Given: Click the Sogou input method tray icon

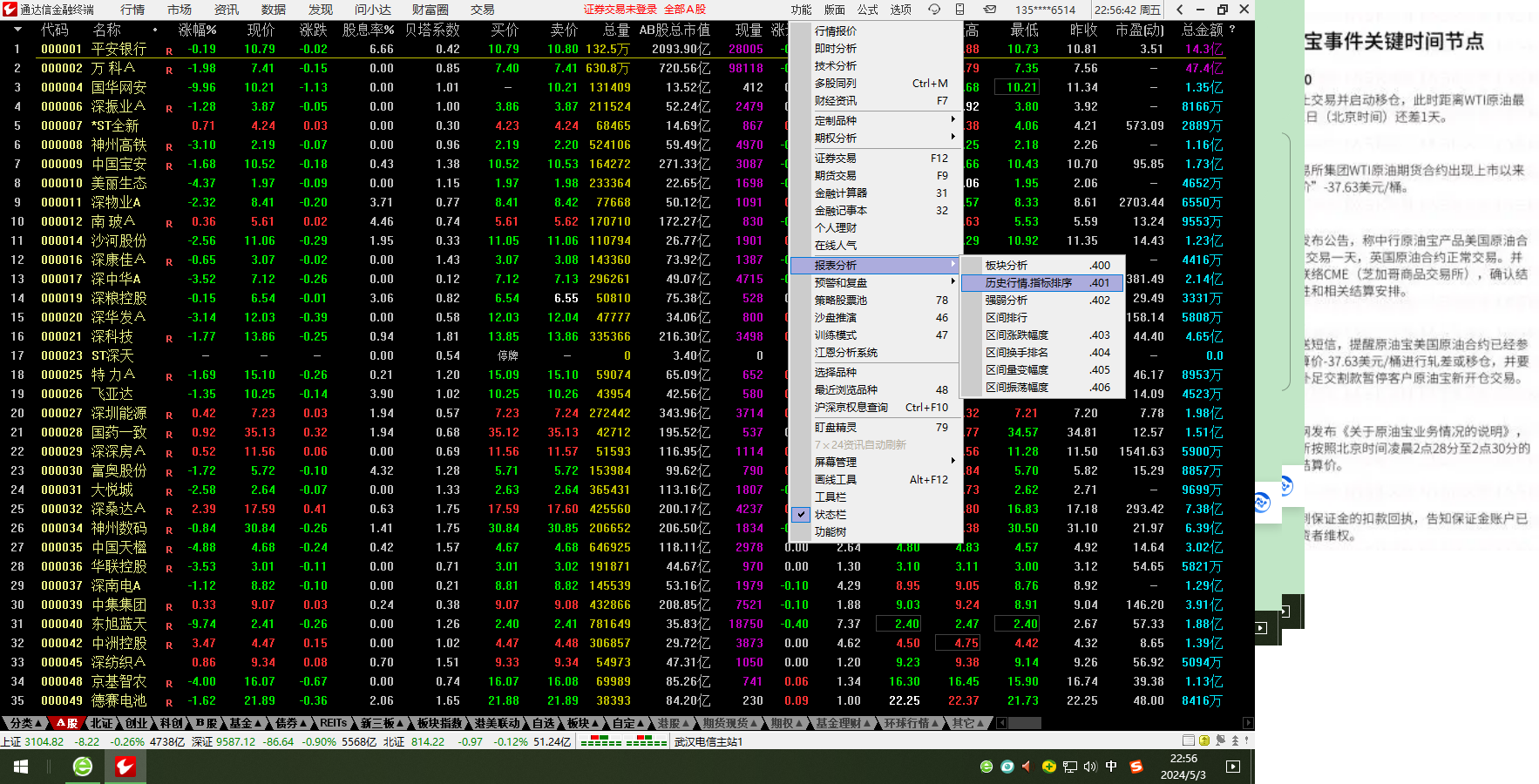Looking at the screenshot, I should [1136, 767].
